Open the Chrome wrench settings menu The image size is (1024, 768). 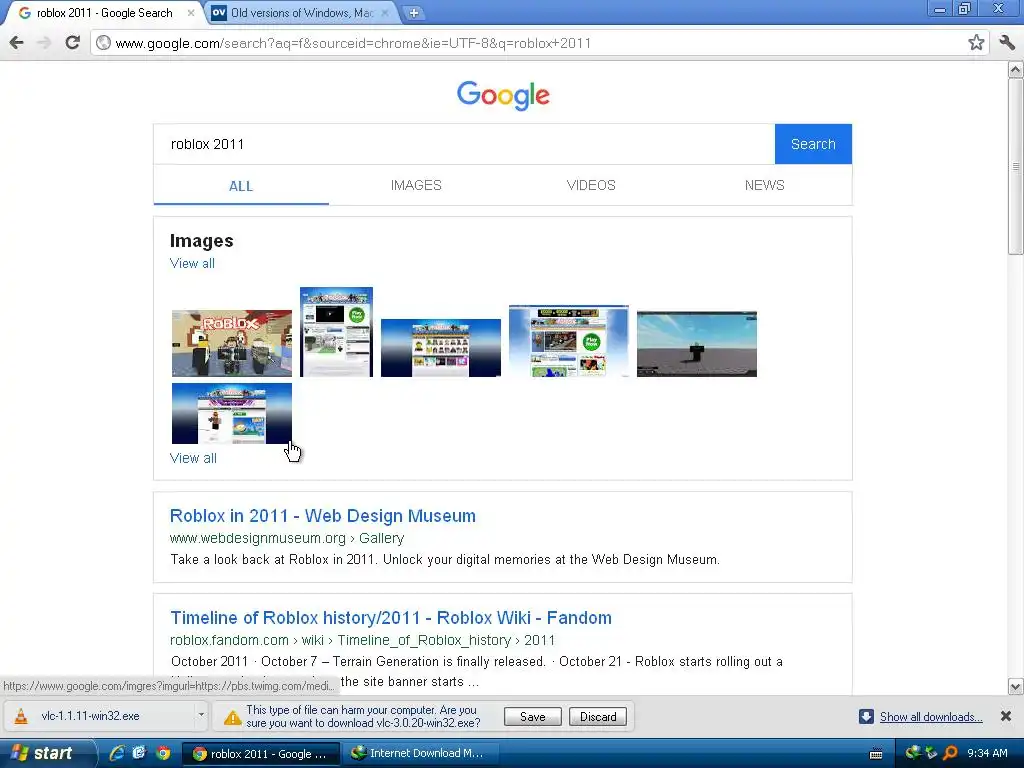point(1007,43)
